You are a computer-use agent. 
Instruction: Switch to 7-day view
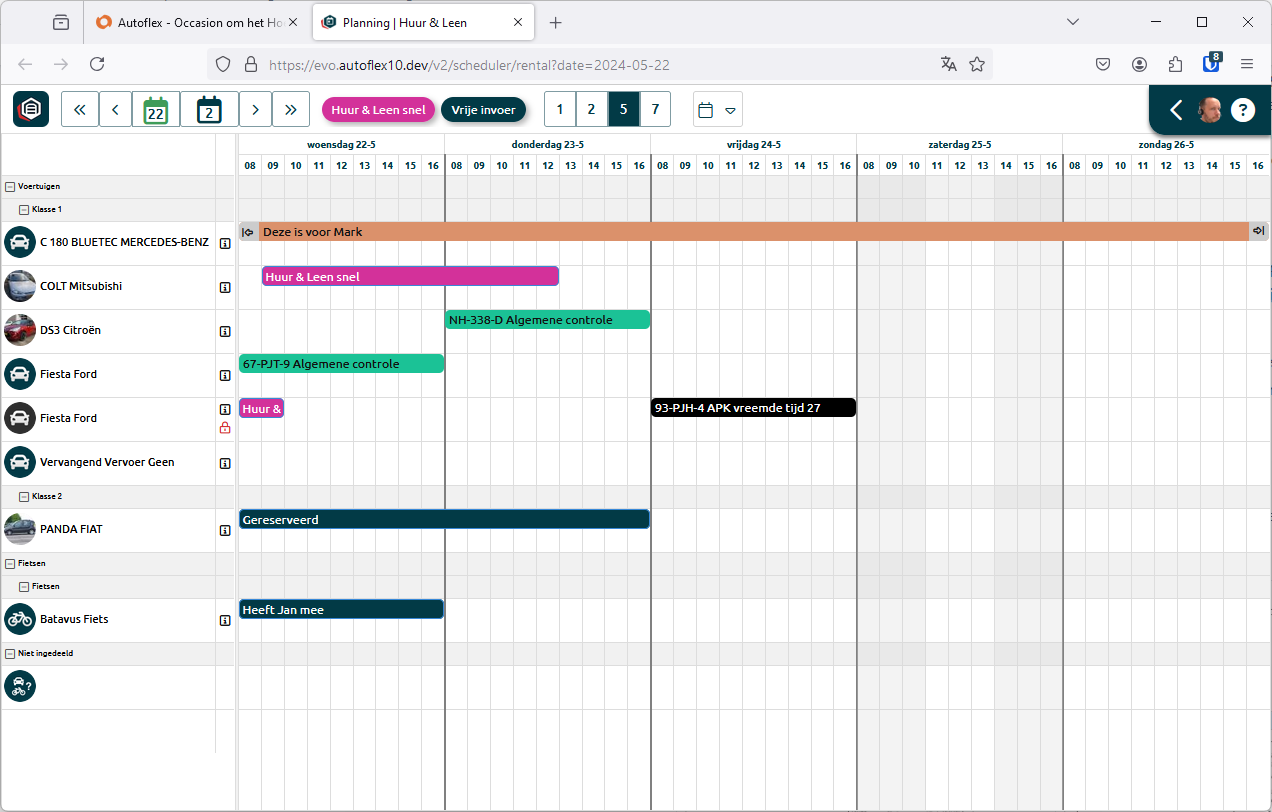(655, 109)
